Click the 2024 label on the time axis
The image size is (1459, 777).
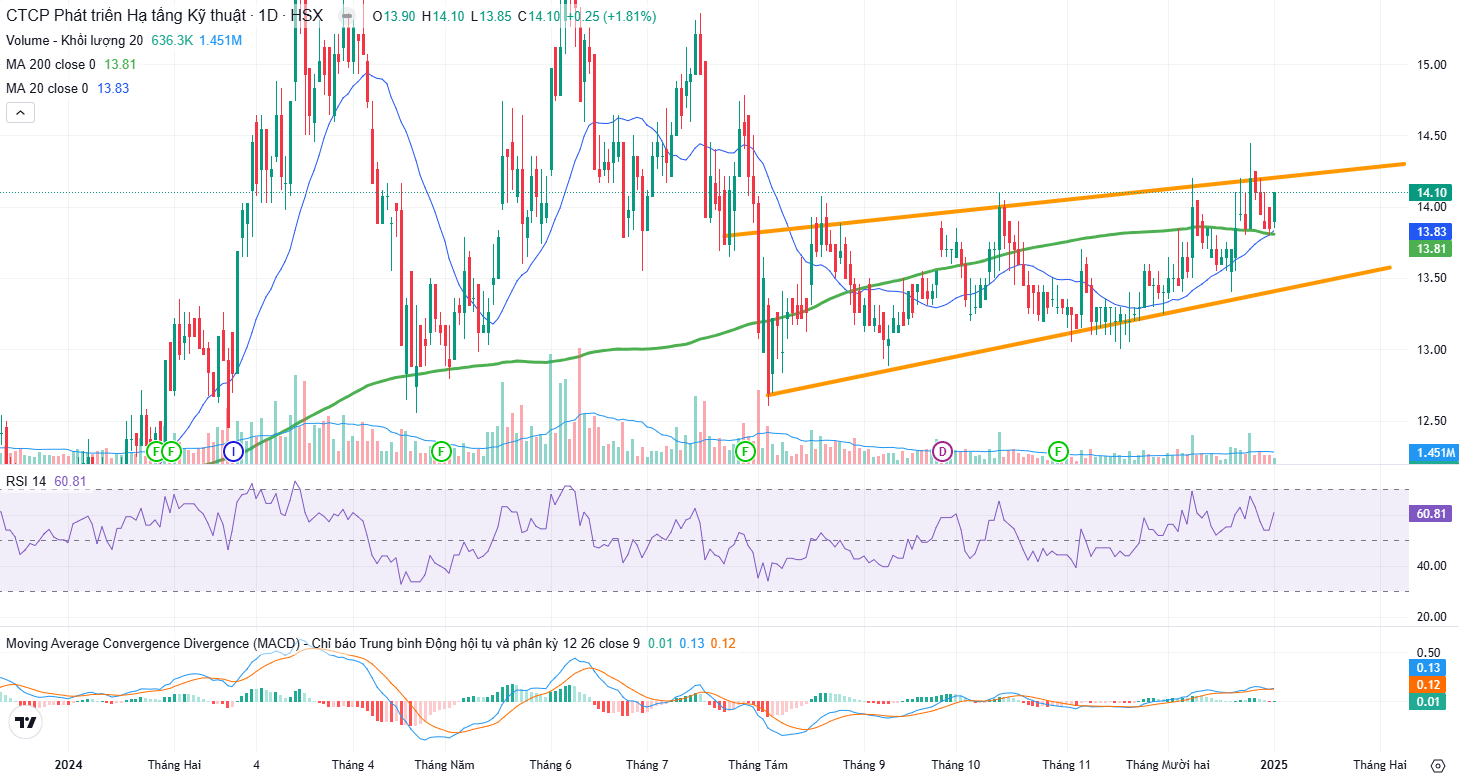[x=69, y=765]
